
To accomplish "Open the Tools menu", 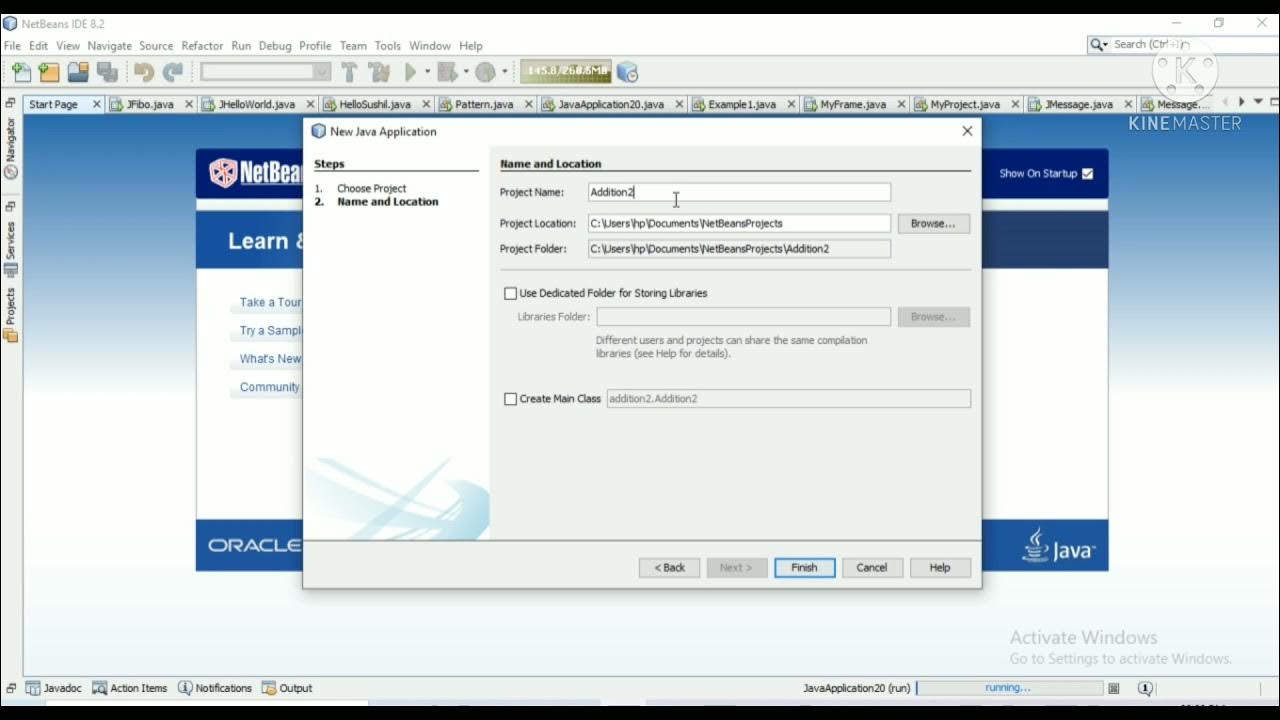I will (x=388, y=46).
